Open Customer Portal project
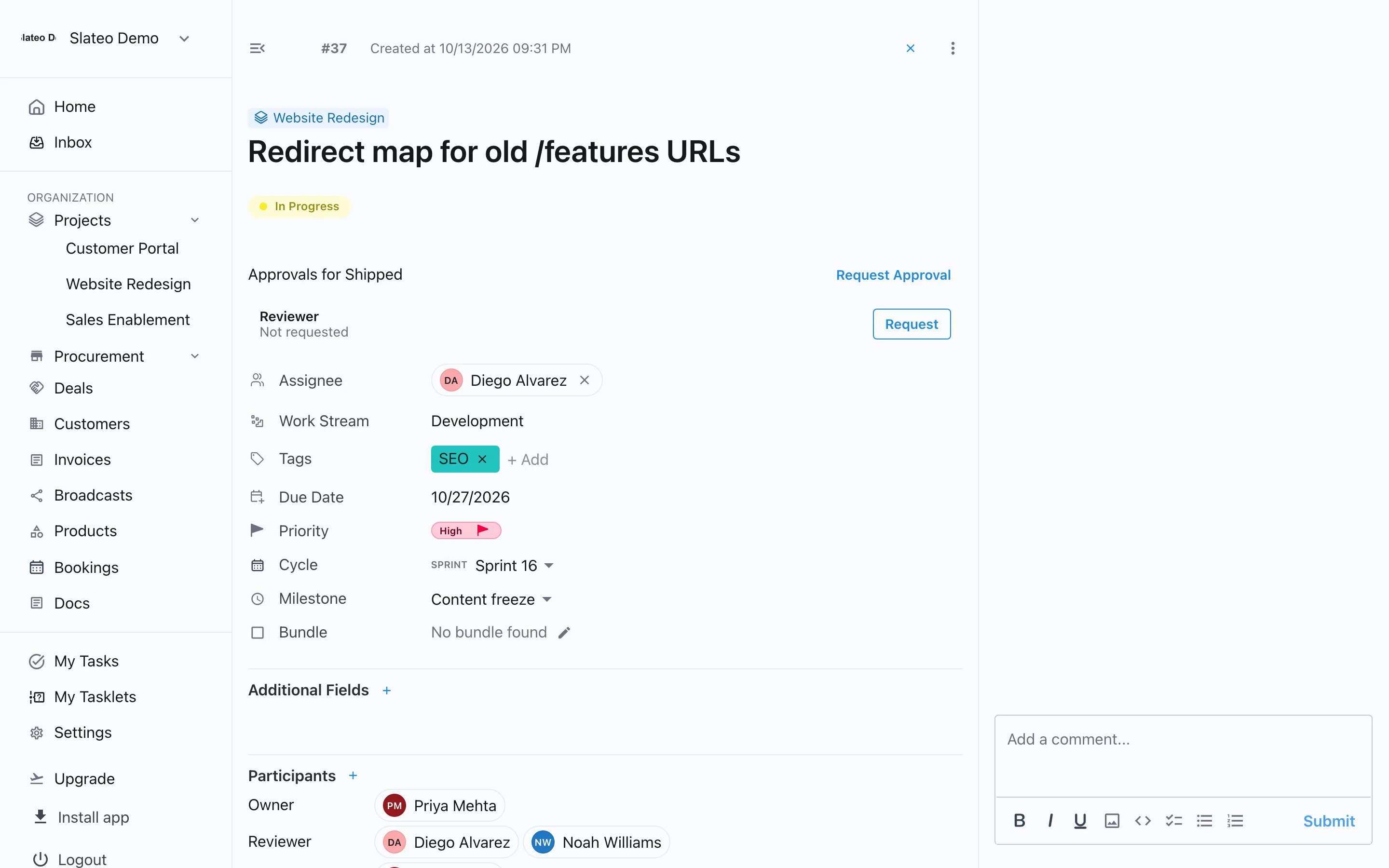 (x=122, y=248)
